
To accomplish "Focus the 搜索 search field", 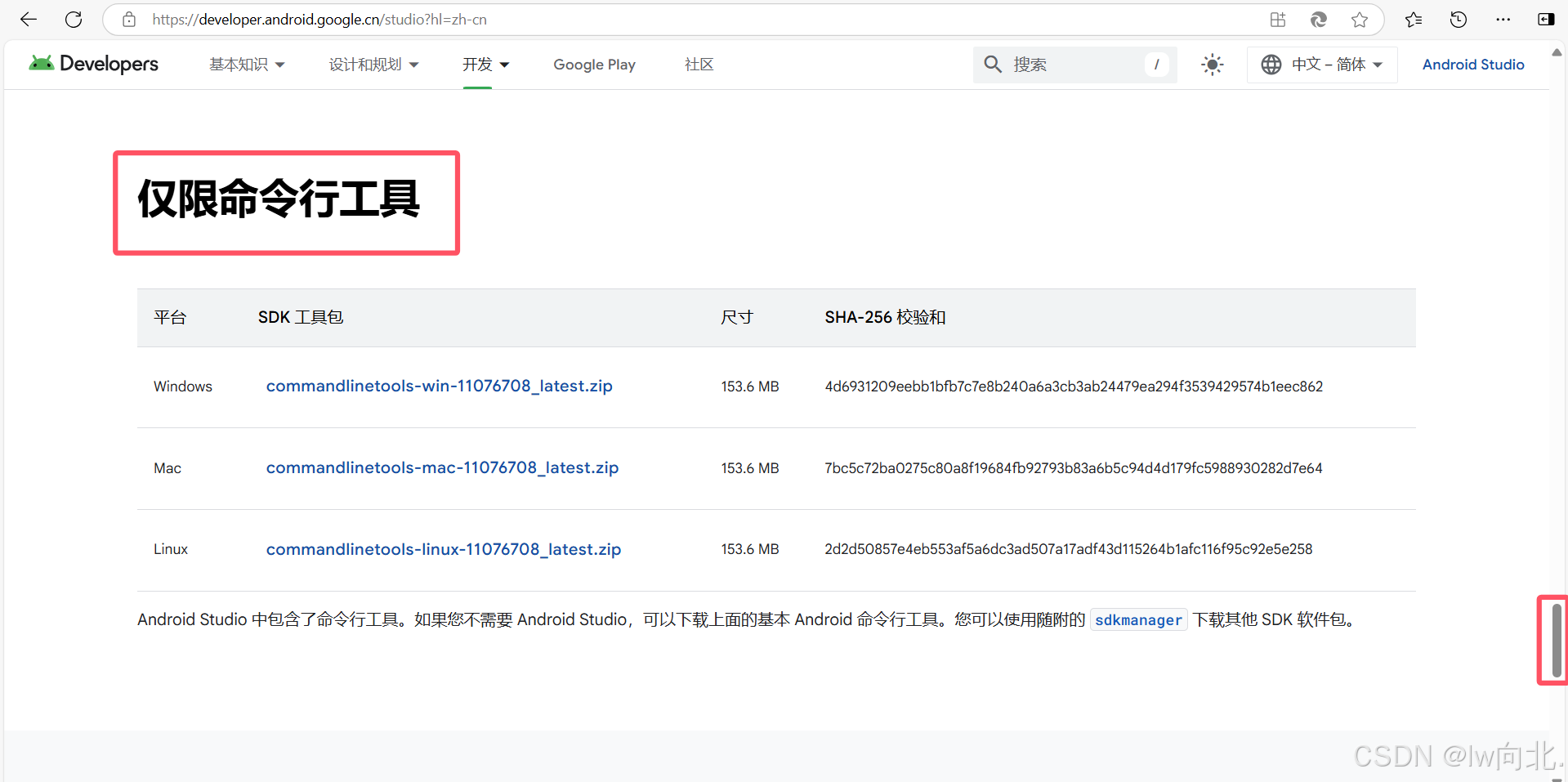I will [x=1074, y=65].
